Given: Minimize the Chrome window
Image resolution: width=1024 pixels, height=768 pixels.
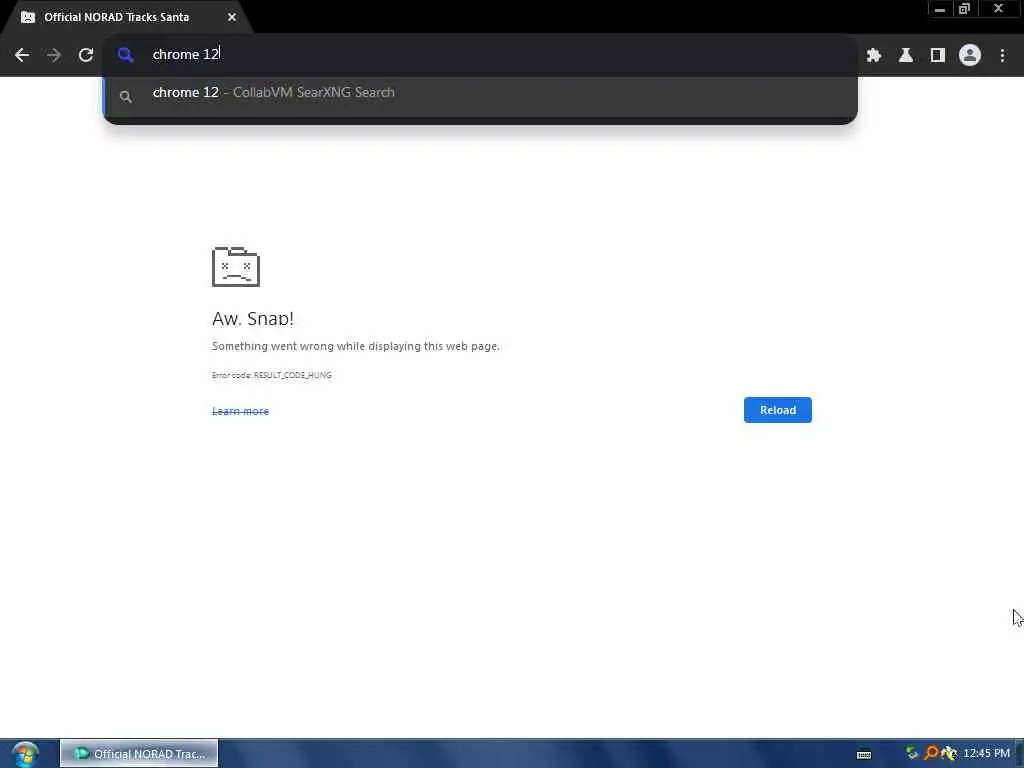Looking at the screenshot, I should (x=940, y=9).
